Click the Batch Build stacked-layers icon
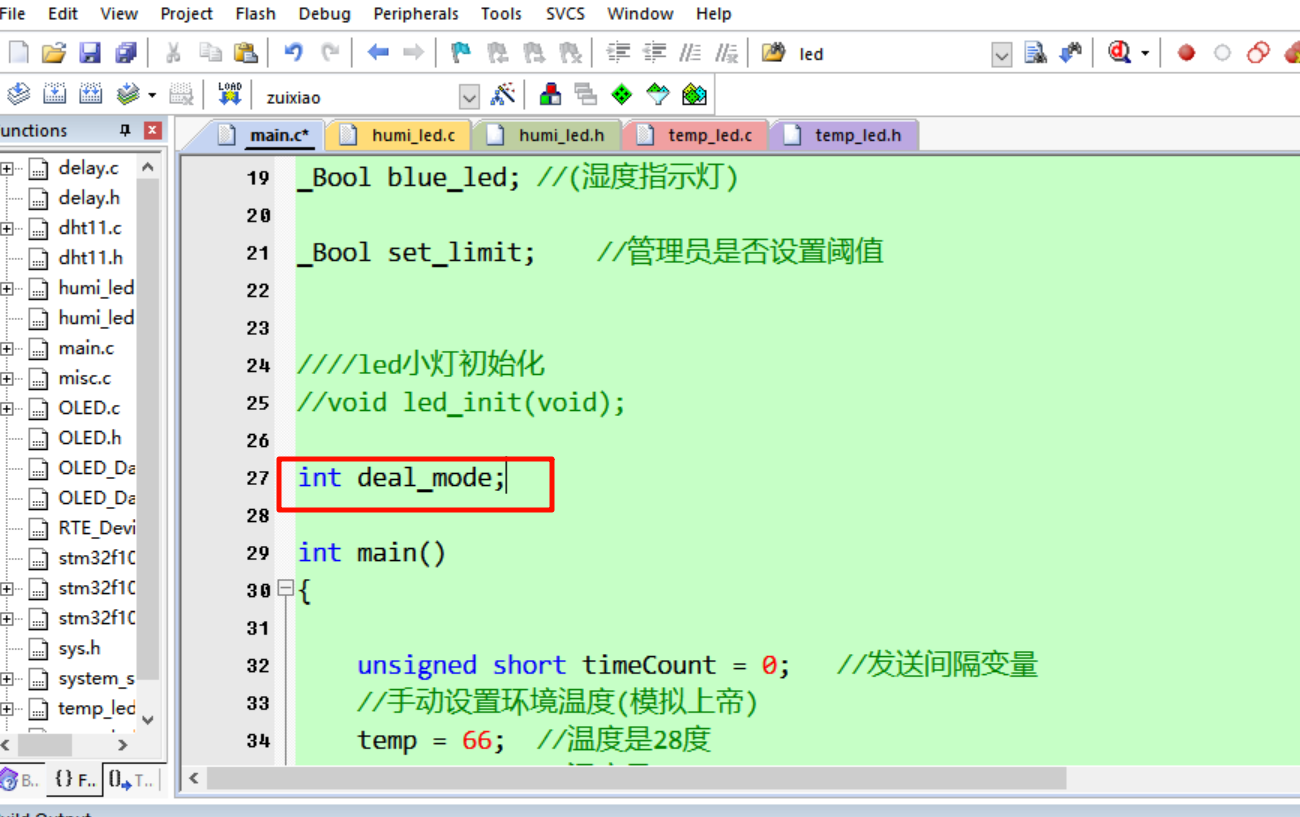Image resolution: width=1300 pixels, height=817 pixels. [127, 94]
